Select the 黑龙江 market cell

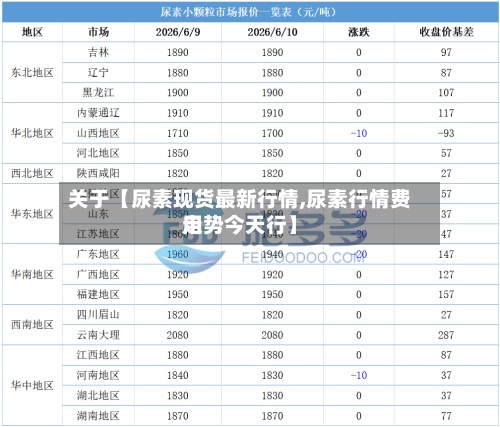[x=98, y=92]
